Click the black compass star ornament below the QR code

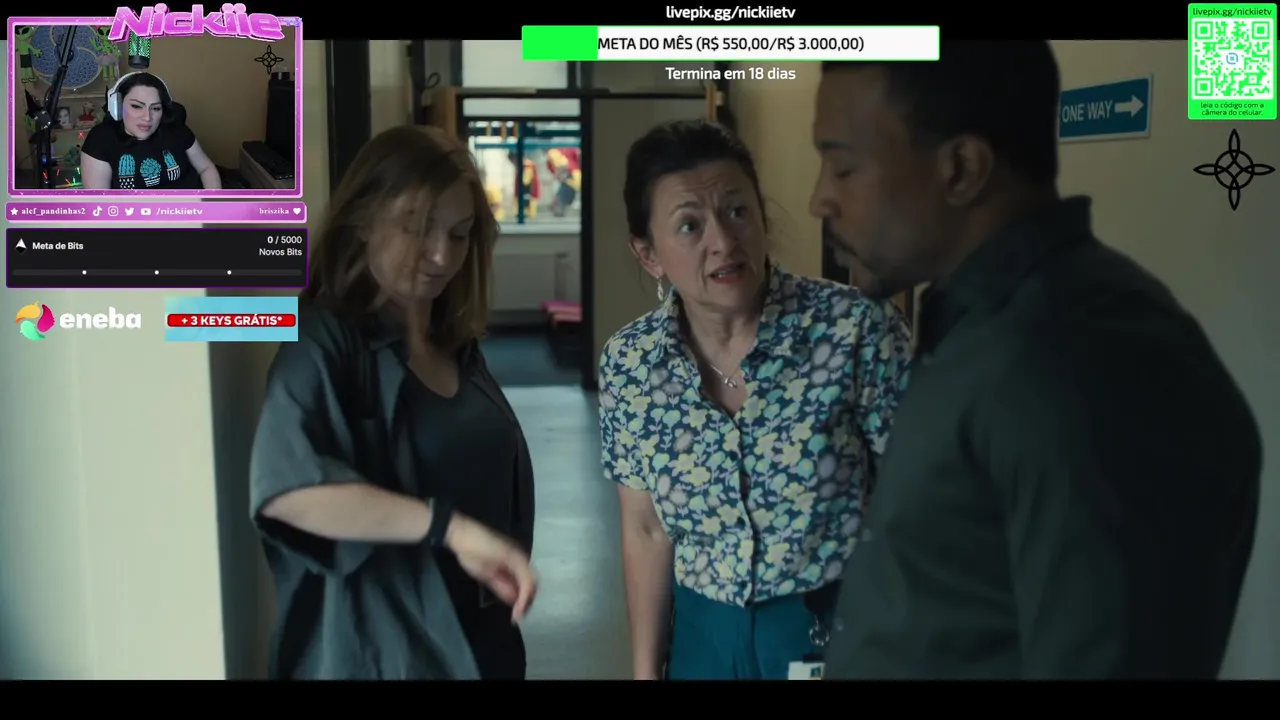coord(1234,169)
